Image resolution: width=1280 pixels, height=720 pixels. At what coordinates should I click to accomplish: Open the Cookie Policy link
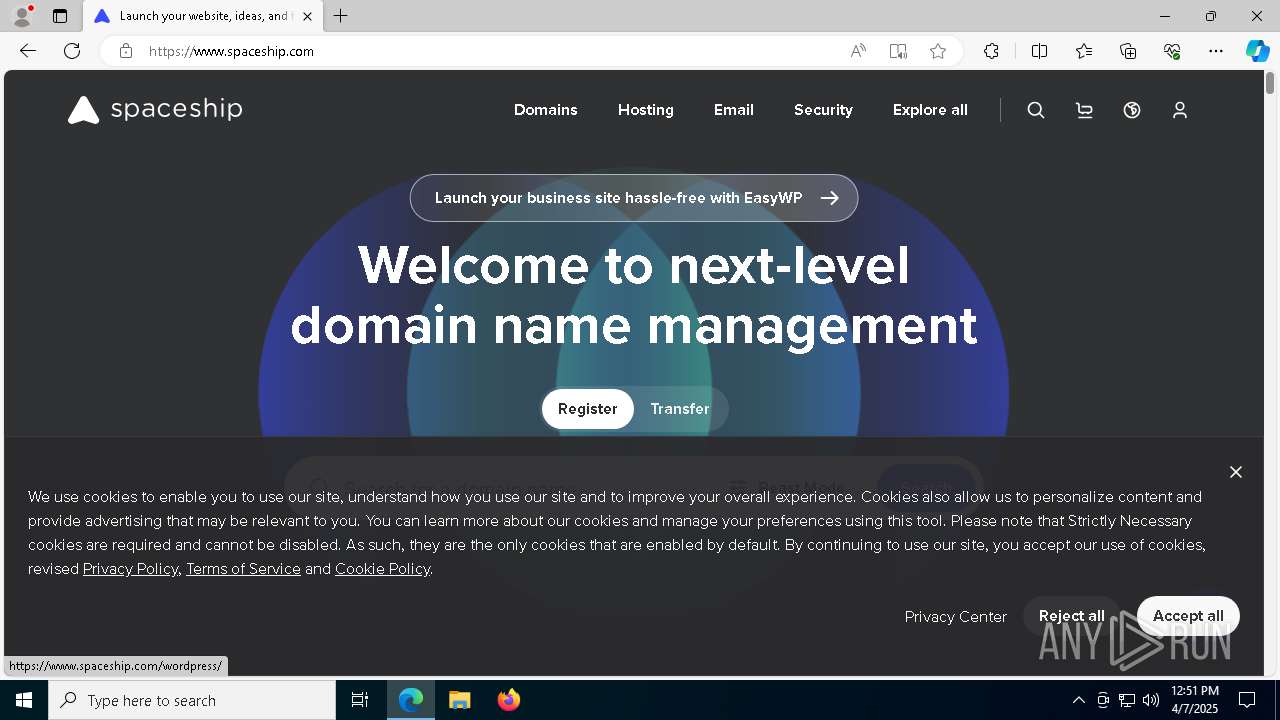[x=382, y=569]
